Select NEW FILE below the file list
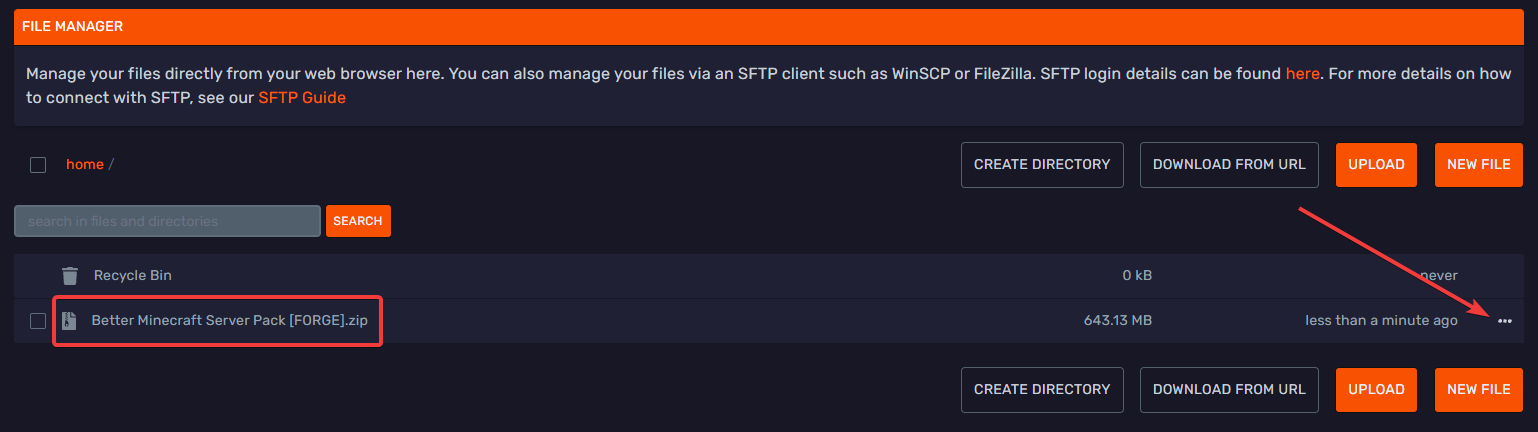The width and height of the screenshot is (1538, 432). (x=1478, y=390)
